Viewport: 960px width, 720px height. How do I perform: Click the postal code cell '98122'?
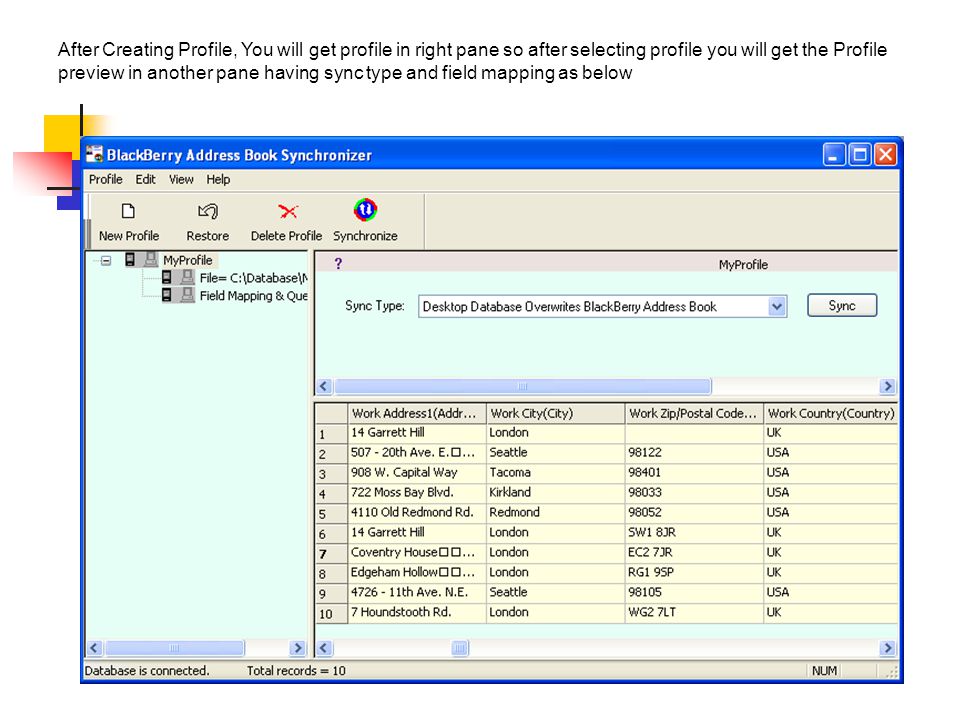pos(694,452)
